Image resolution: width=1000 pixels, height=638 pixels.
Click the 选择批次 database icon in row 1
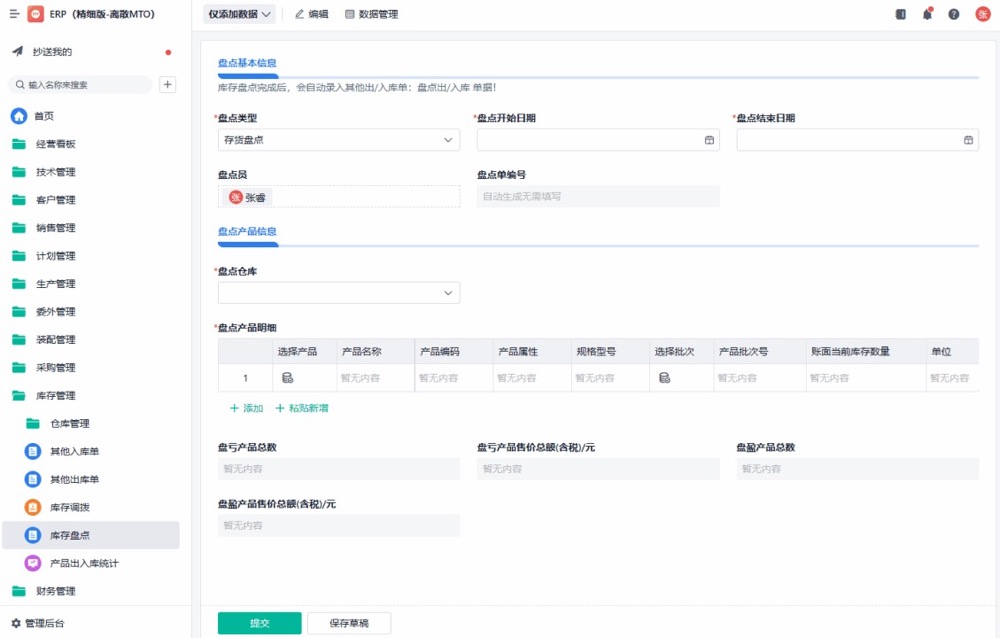(664, 378)
